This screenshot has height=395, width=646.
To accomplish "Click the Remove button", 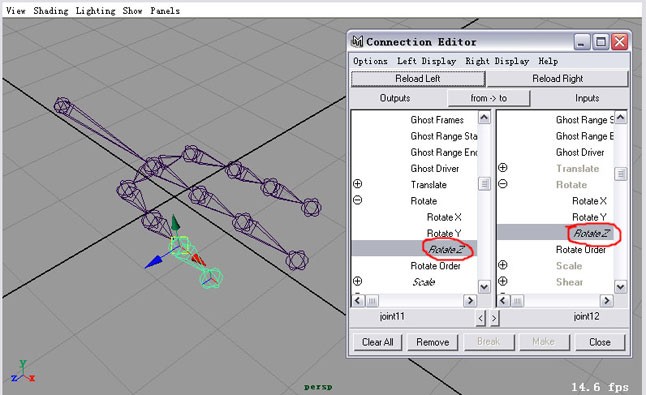I will pyautogui.click(x=433, y=342).
